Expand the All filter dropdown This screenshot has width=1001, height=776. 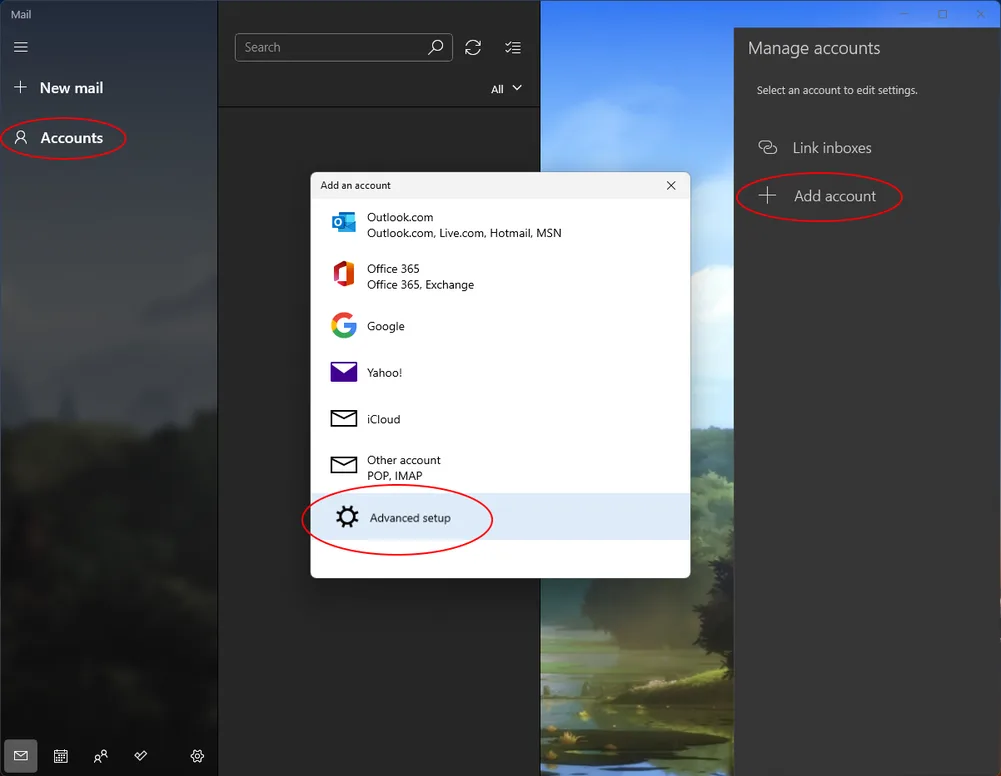(506, 89)
